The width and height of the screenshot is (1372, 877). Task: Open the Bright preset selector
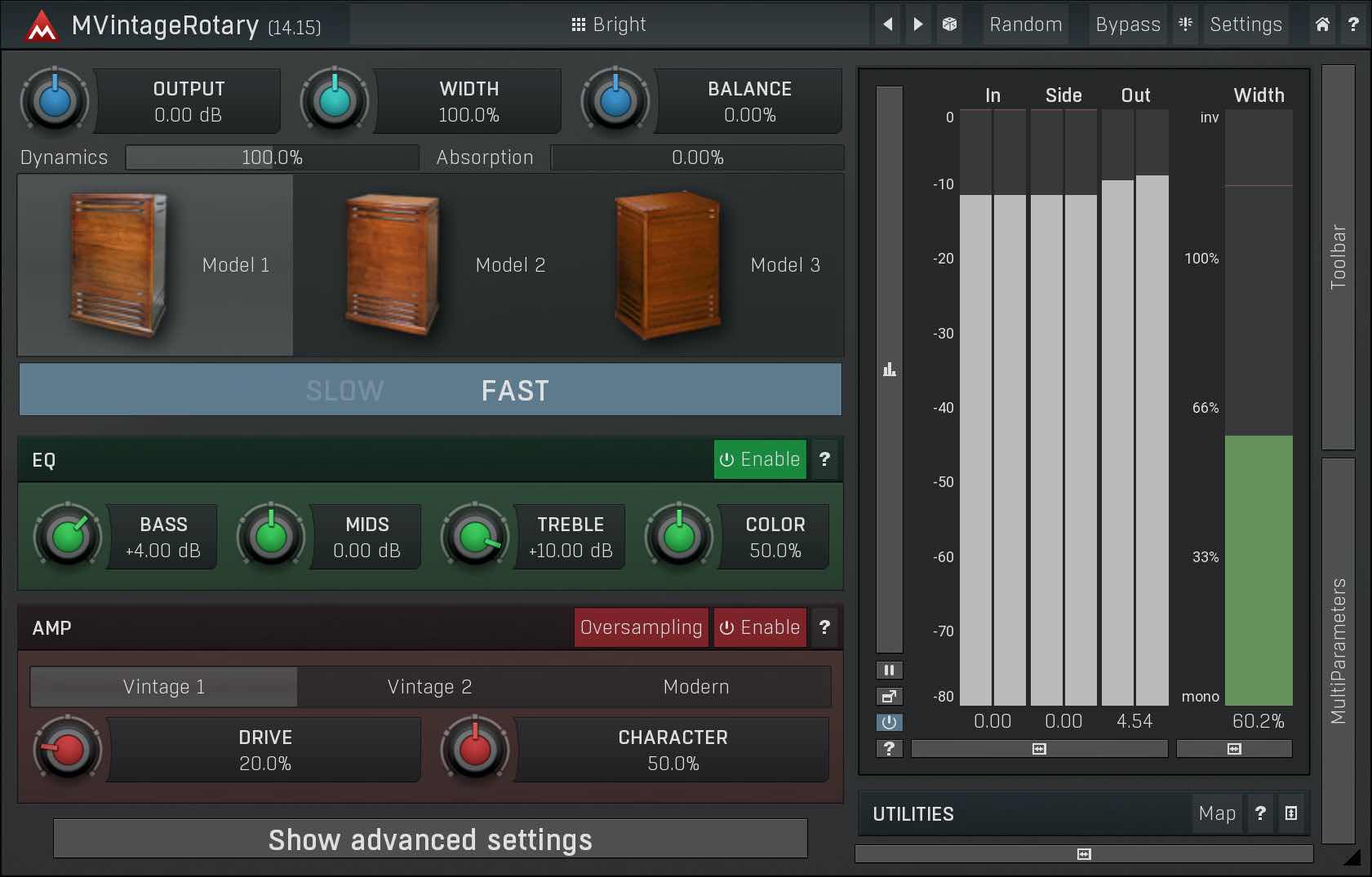click(609, 24)
